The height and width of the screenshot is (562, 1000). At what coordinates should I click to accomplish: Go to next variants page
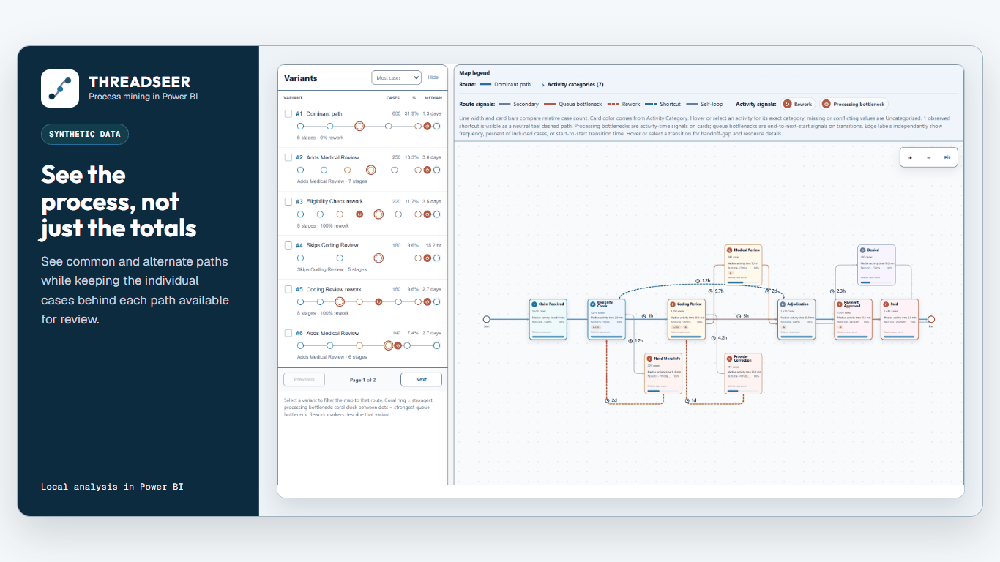pos(421,380)
